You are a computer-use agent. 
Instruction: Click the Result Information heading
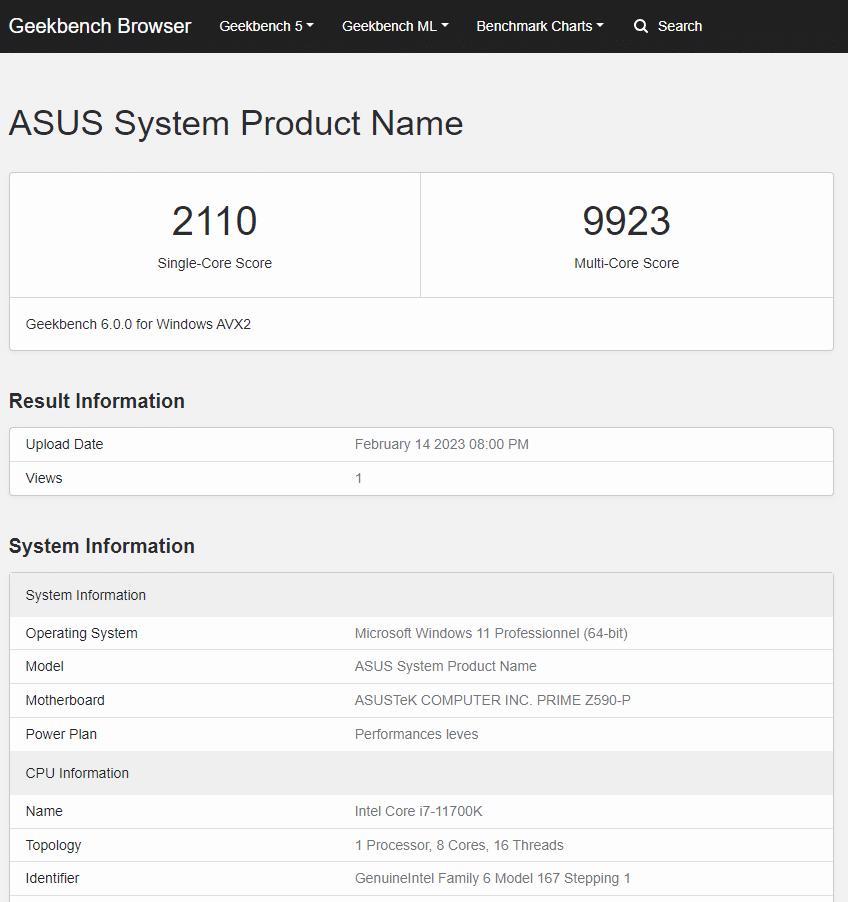tap(97, 401)
